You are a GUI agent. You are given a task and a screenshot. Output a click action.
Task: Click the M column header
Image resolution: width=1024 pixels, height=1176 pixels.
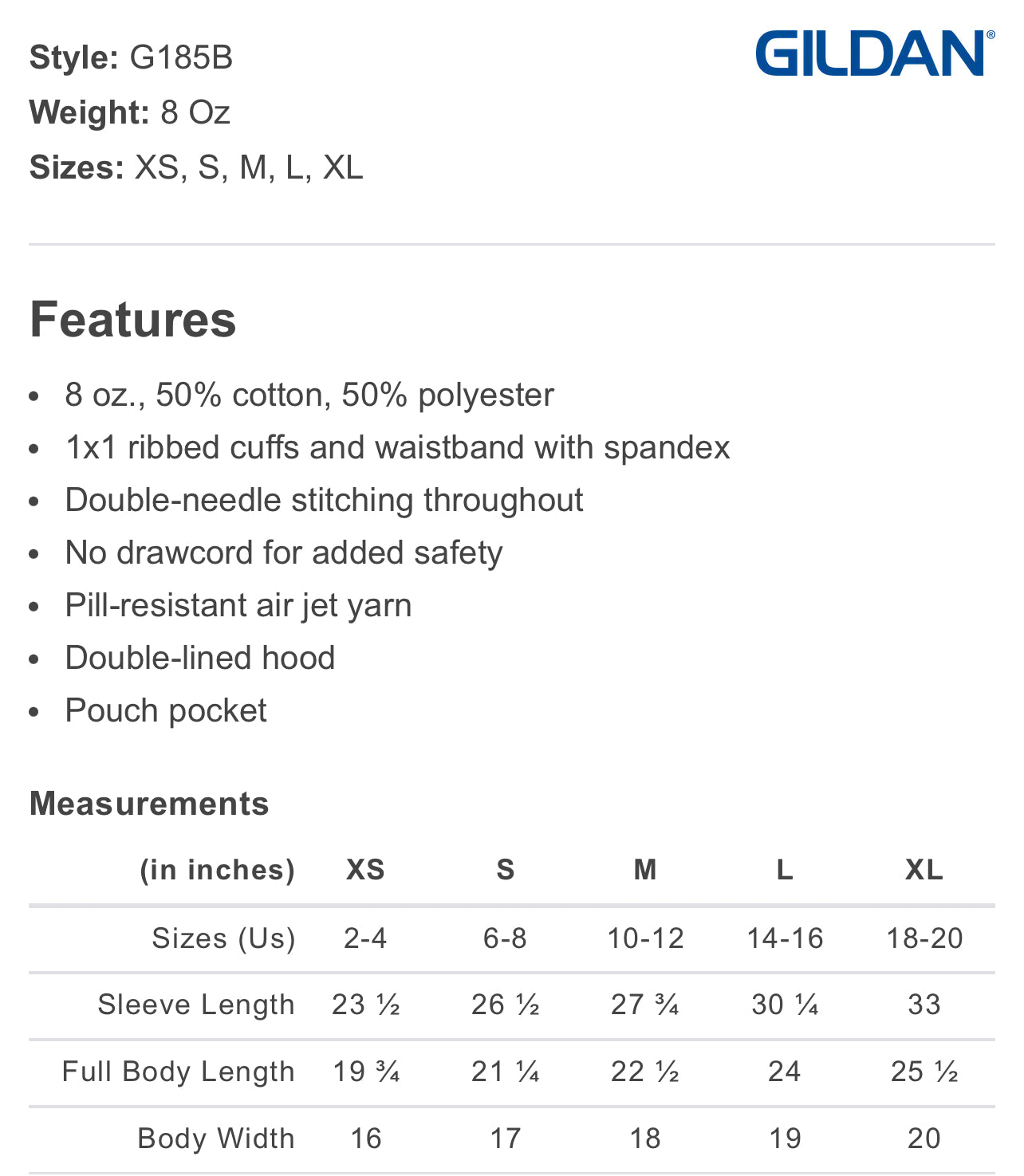coord(645,870)
